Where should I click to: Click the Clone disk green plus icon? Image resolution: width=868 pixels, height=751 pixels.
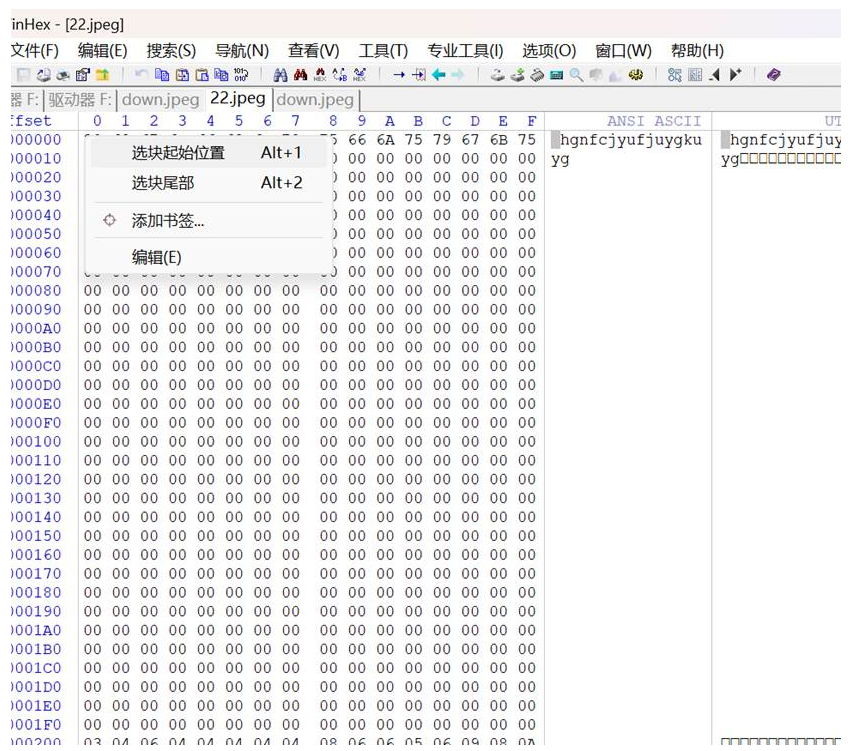(518, 75)
